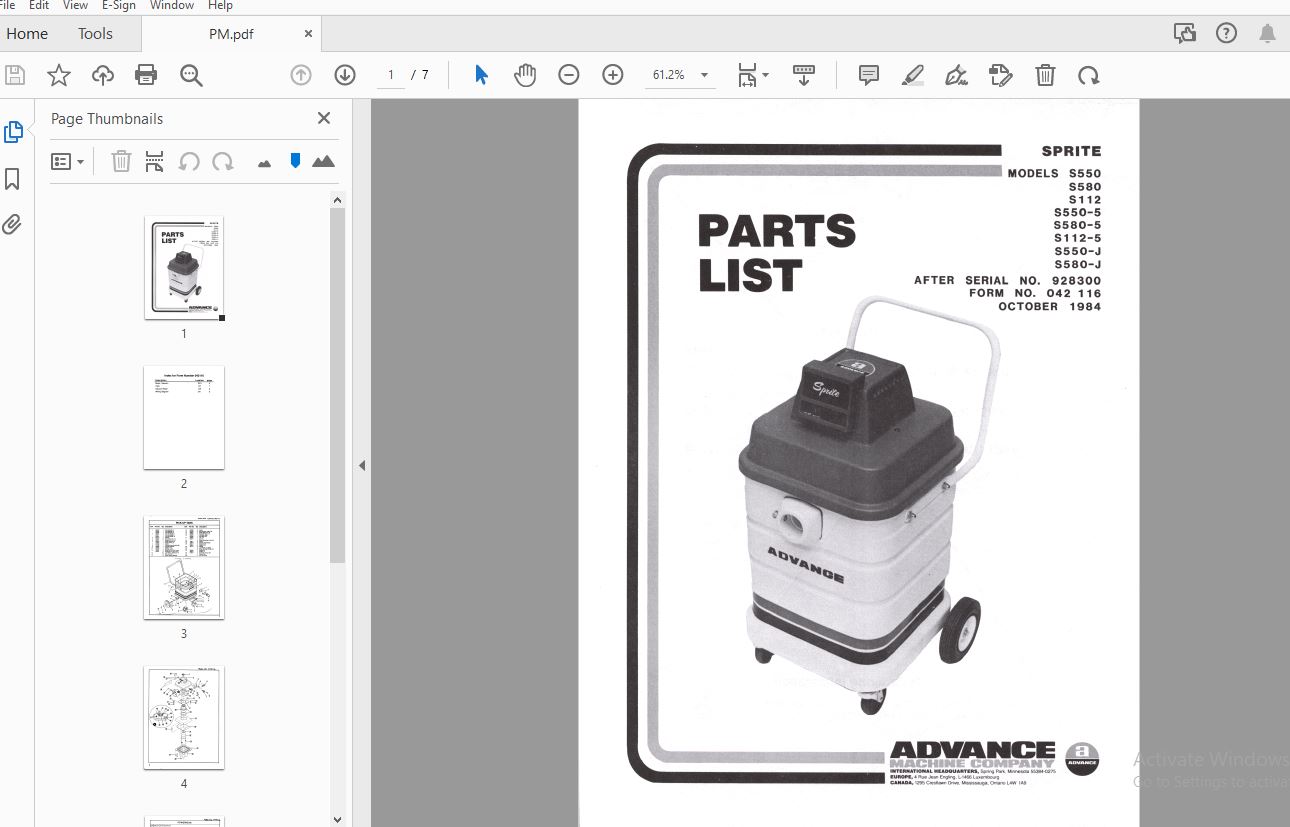This screenshot has height=827, width=1290.
Task: Switch to the Home tab
Action: pos(27,33)
